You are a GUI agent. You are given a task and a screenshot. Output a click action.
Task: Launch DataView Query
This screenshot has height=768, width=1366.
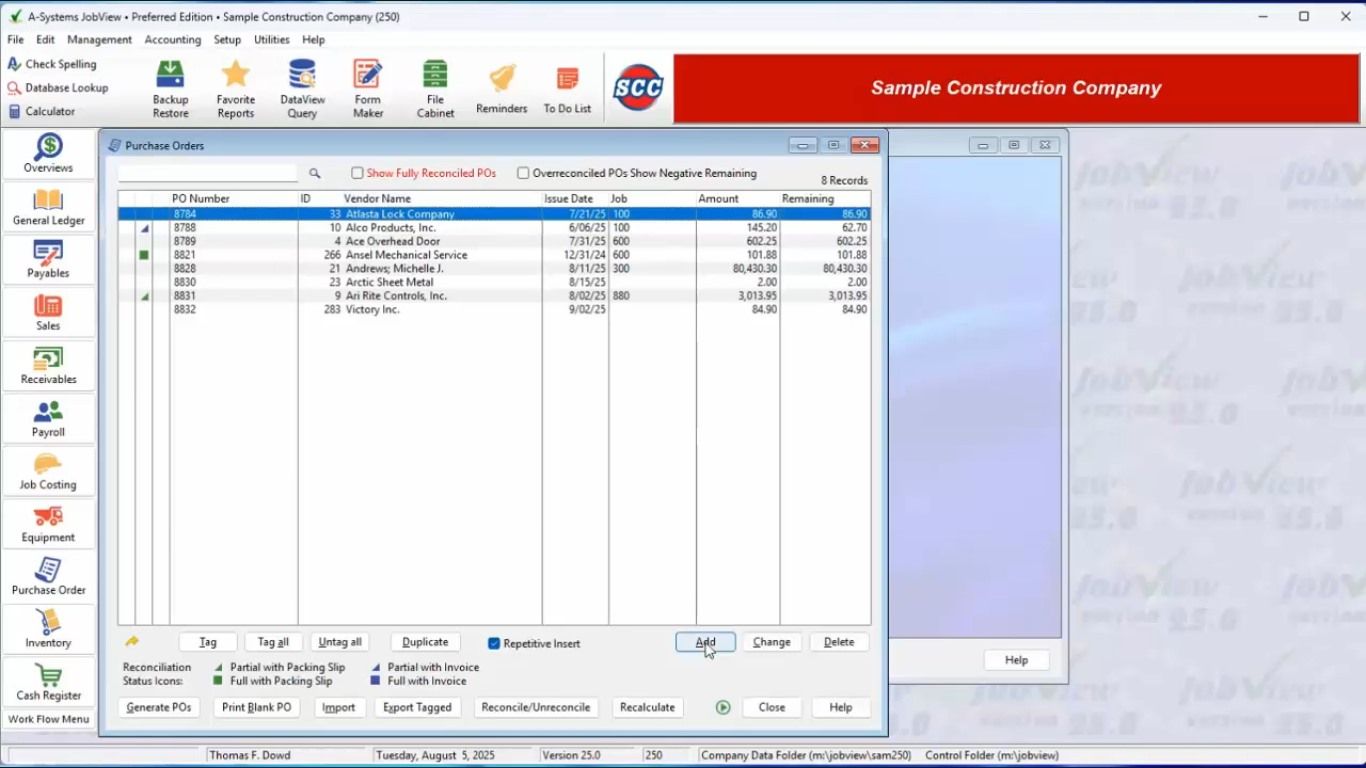(x=302, y=88)
